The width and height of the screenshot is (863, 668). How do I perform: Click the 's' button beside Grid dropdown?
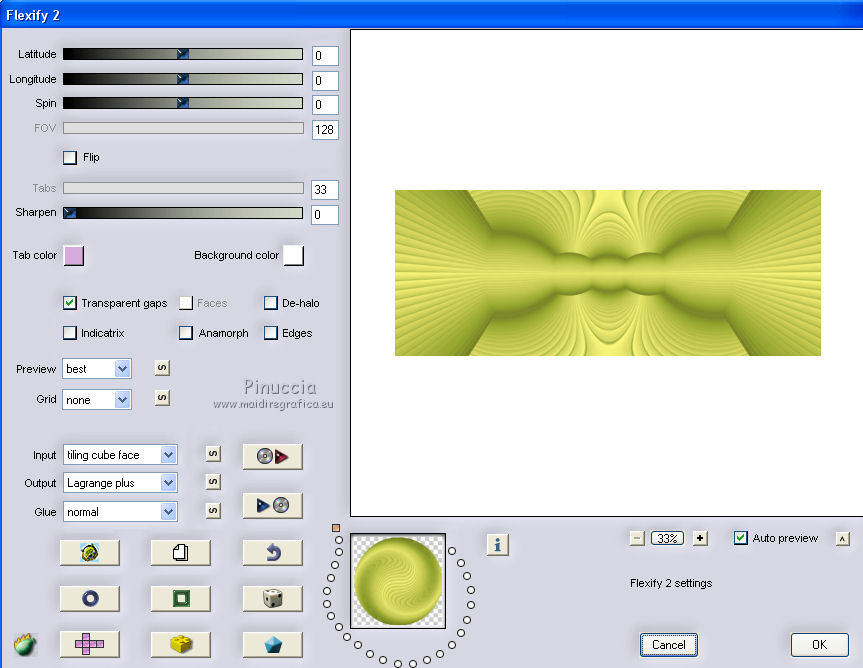click(x=162, y=397)
